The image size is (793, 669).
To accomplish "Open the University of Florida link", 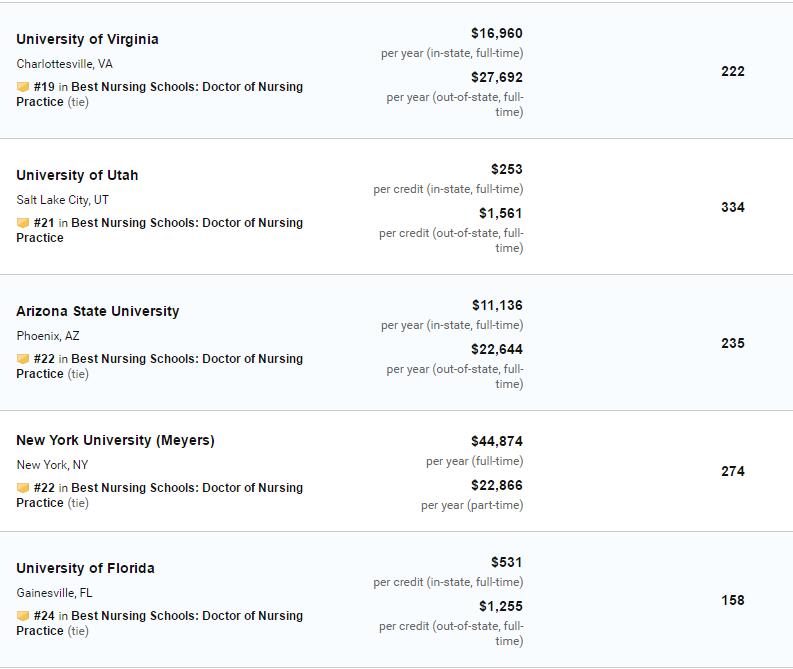I will pos(85,568).
